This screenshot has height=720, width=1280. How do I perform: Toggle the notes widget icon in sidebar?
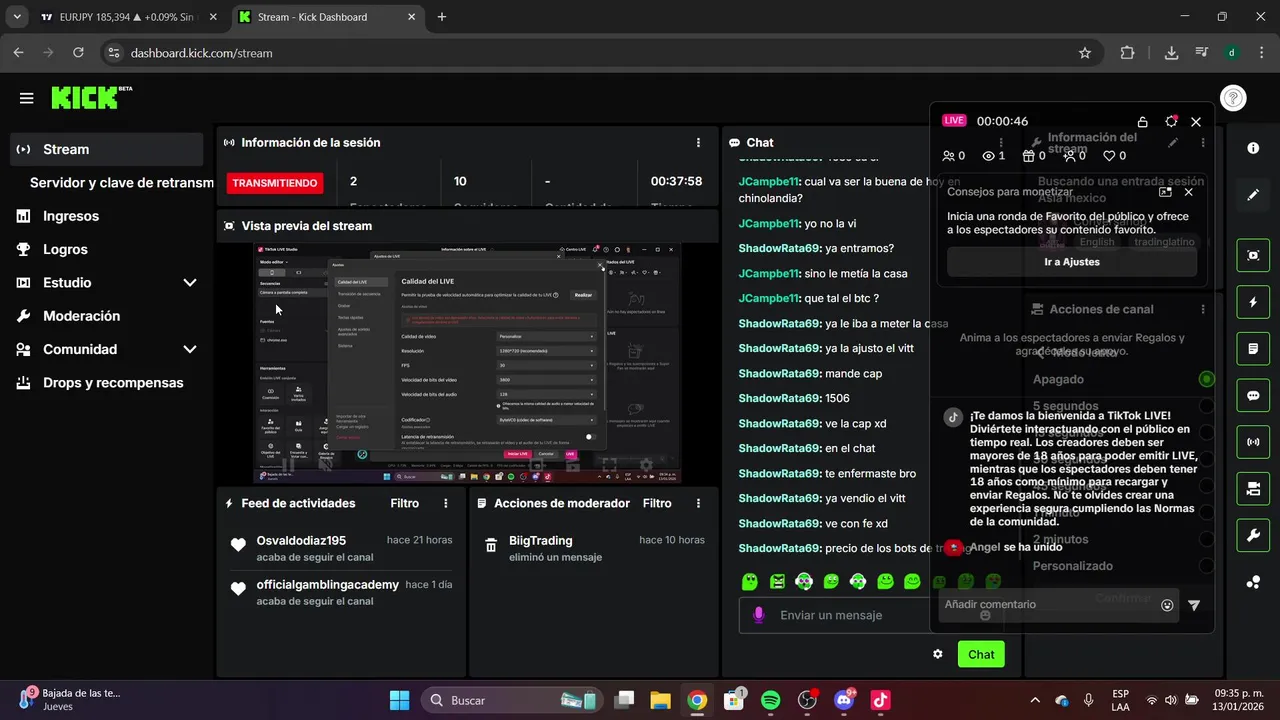click(1253, 349)
